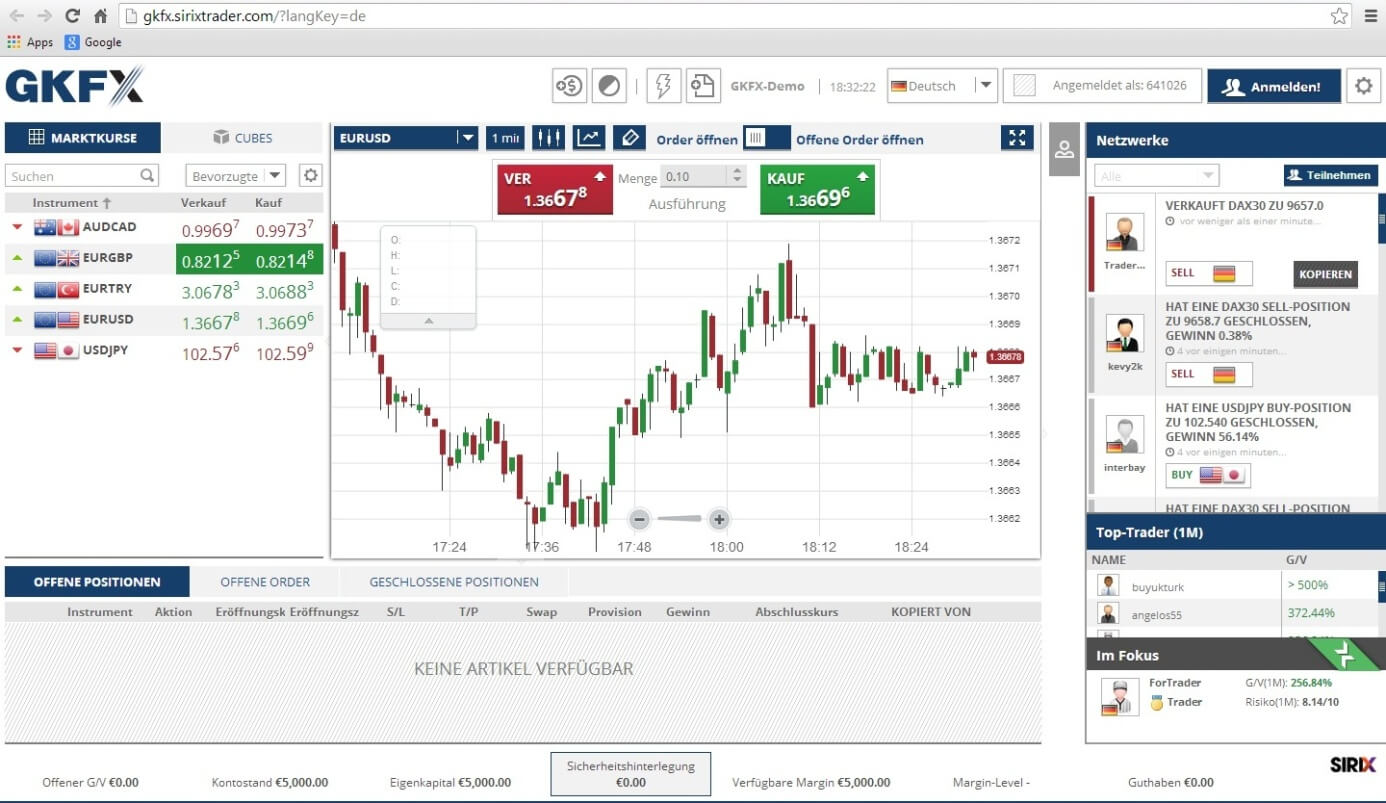This screenshot has width=1386, height=803.
Task: Click the chart zoom slider bar
Action: pos(679,519)
